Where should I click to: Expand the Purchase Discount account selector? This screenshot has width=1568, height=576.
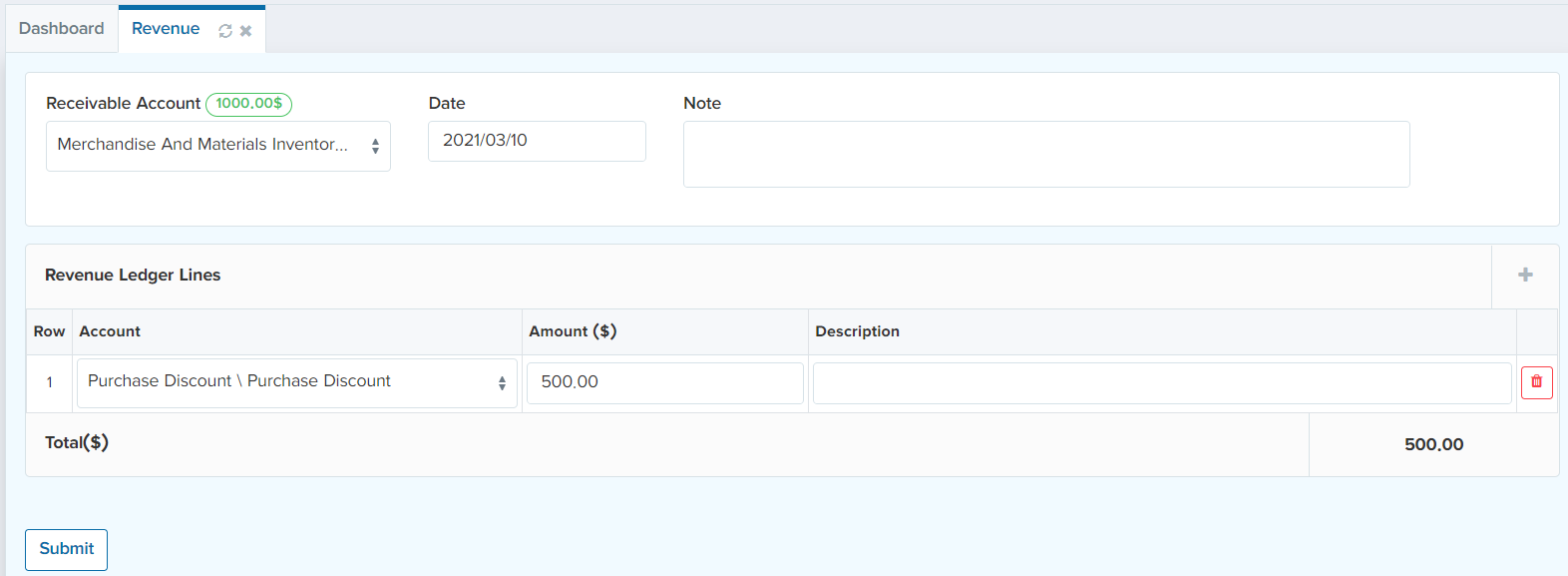(x=296, y=382)
